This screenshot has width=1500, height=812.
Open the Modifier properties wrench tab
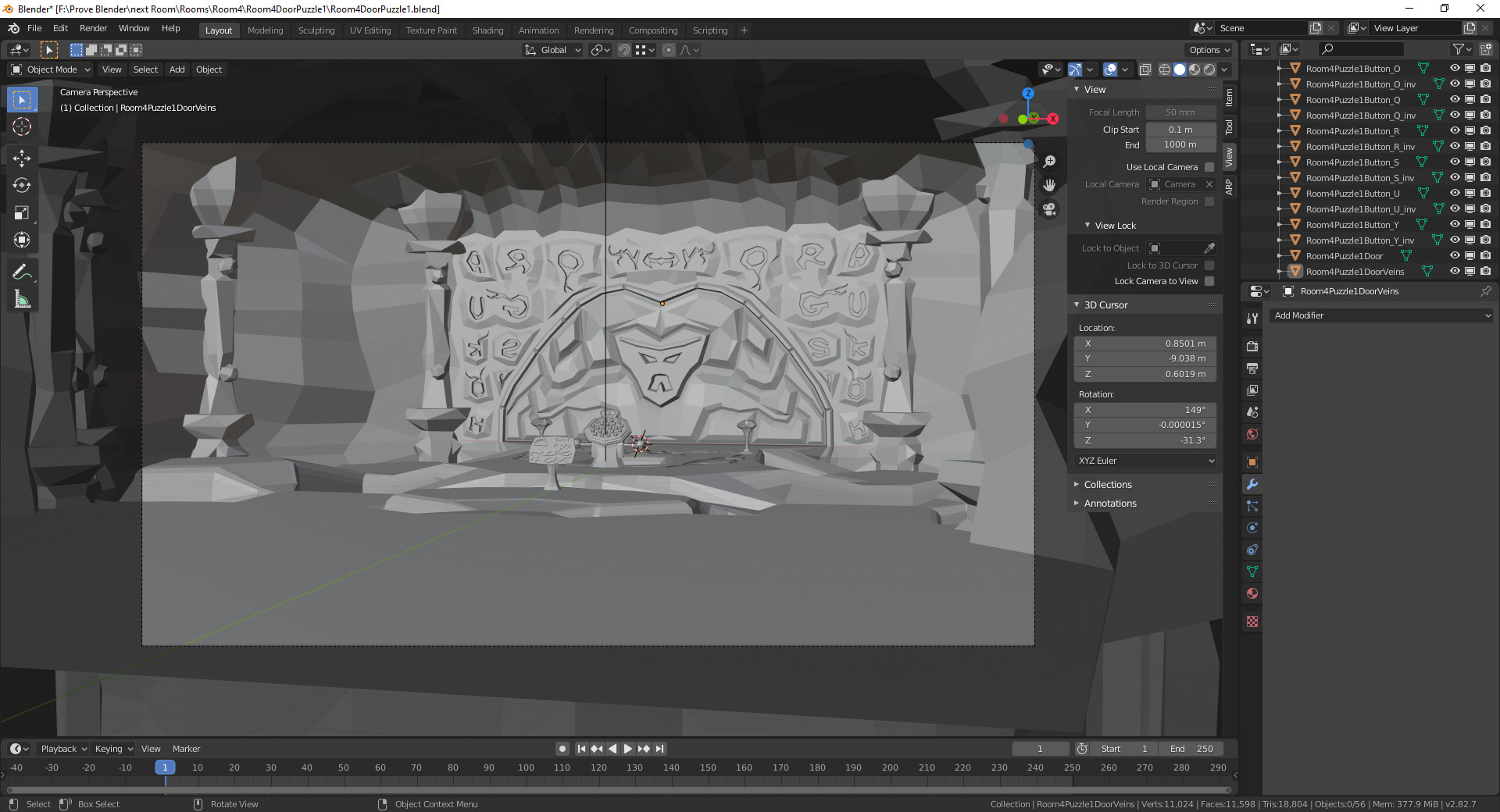tap(1252, 484)
